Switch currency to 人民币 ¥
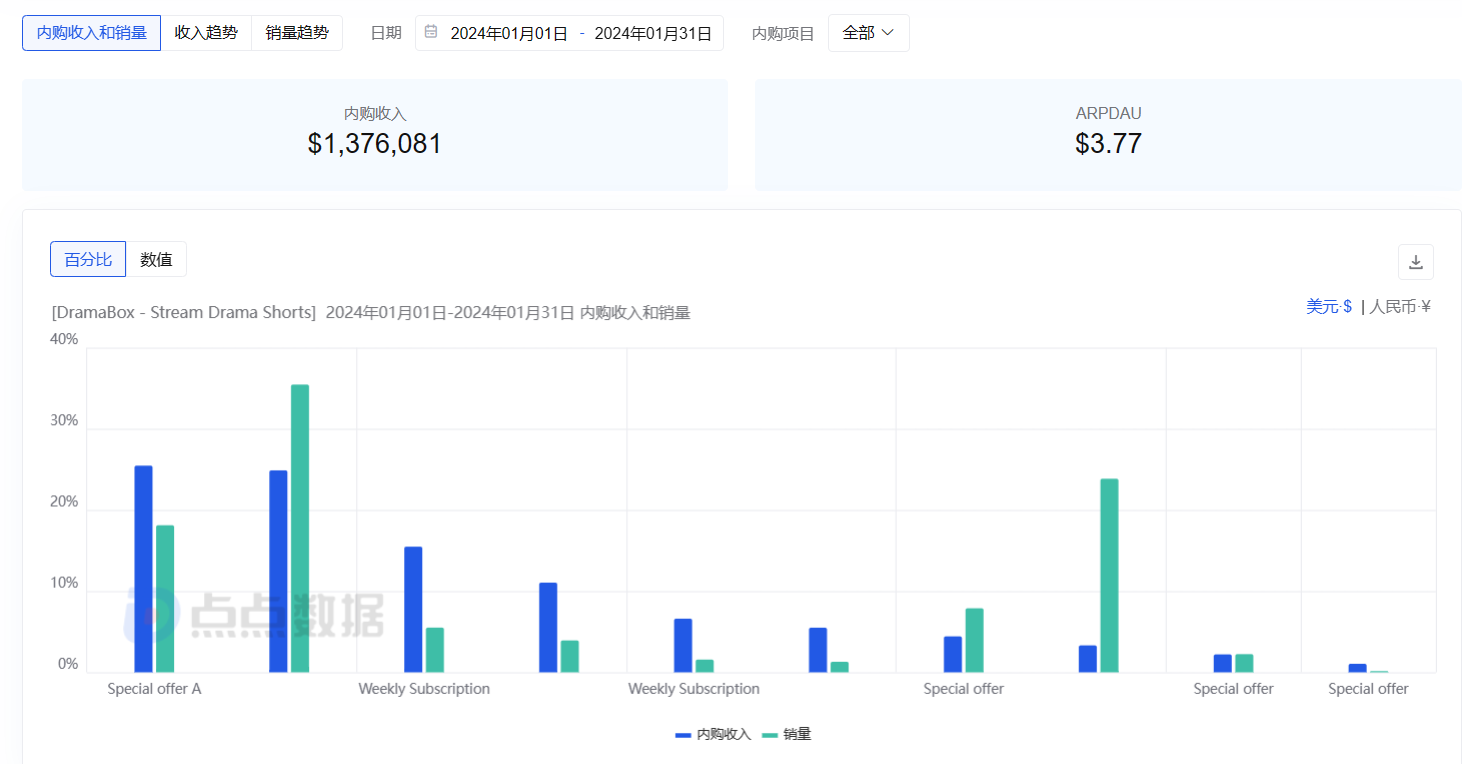The height and width of the screenshot is (764, 1462). (x=1400, y=306)
